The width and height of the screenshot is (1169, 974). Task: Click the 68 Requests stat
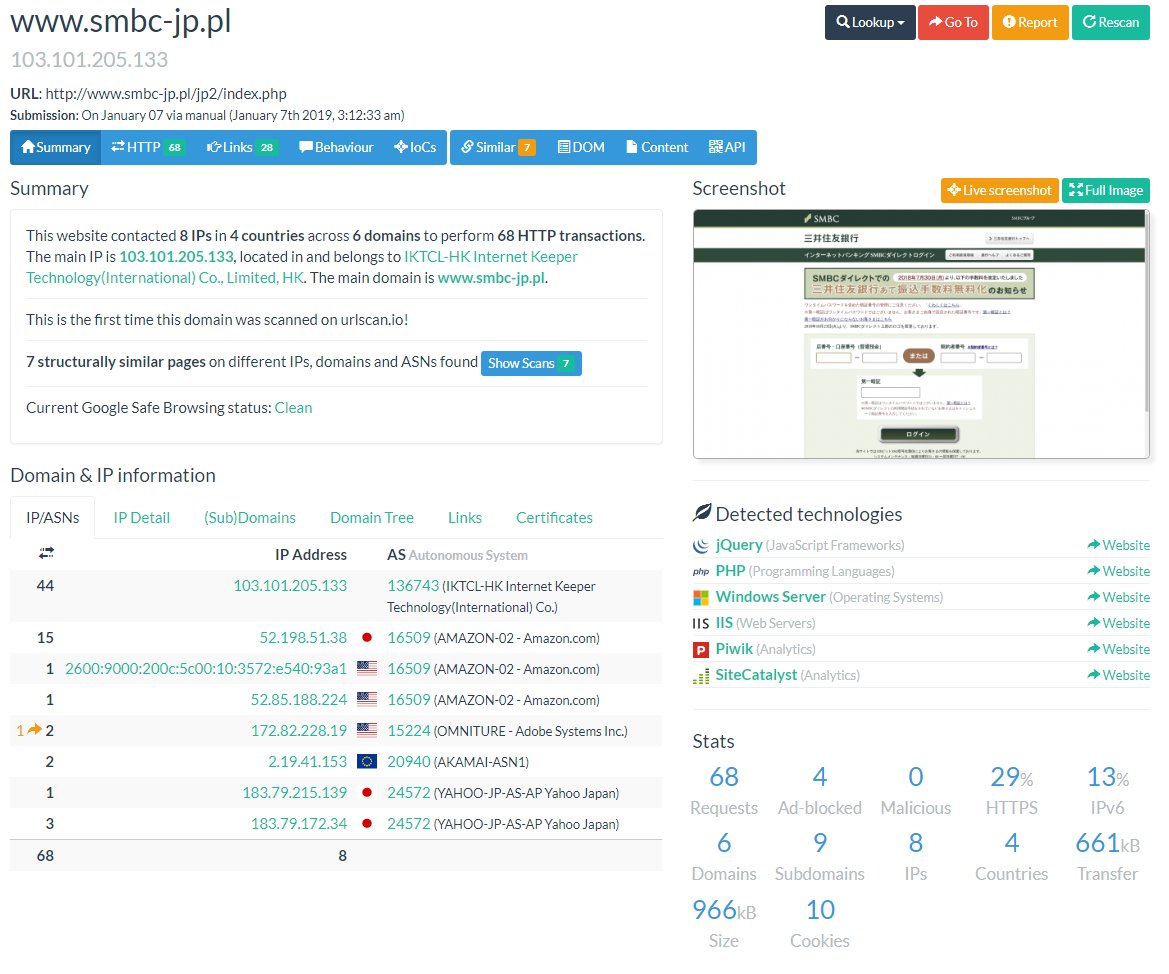[724, 791]
